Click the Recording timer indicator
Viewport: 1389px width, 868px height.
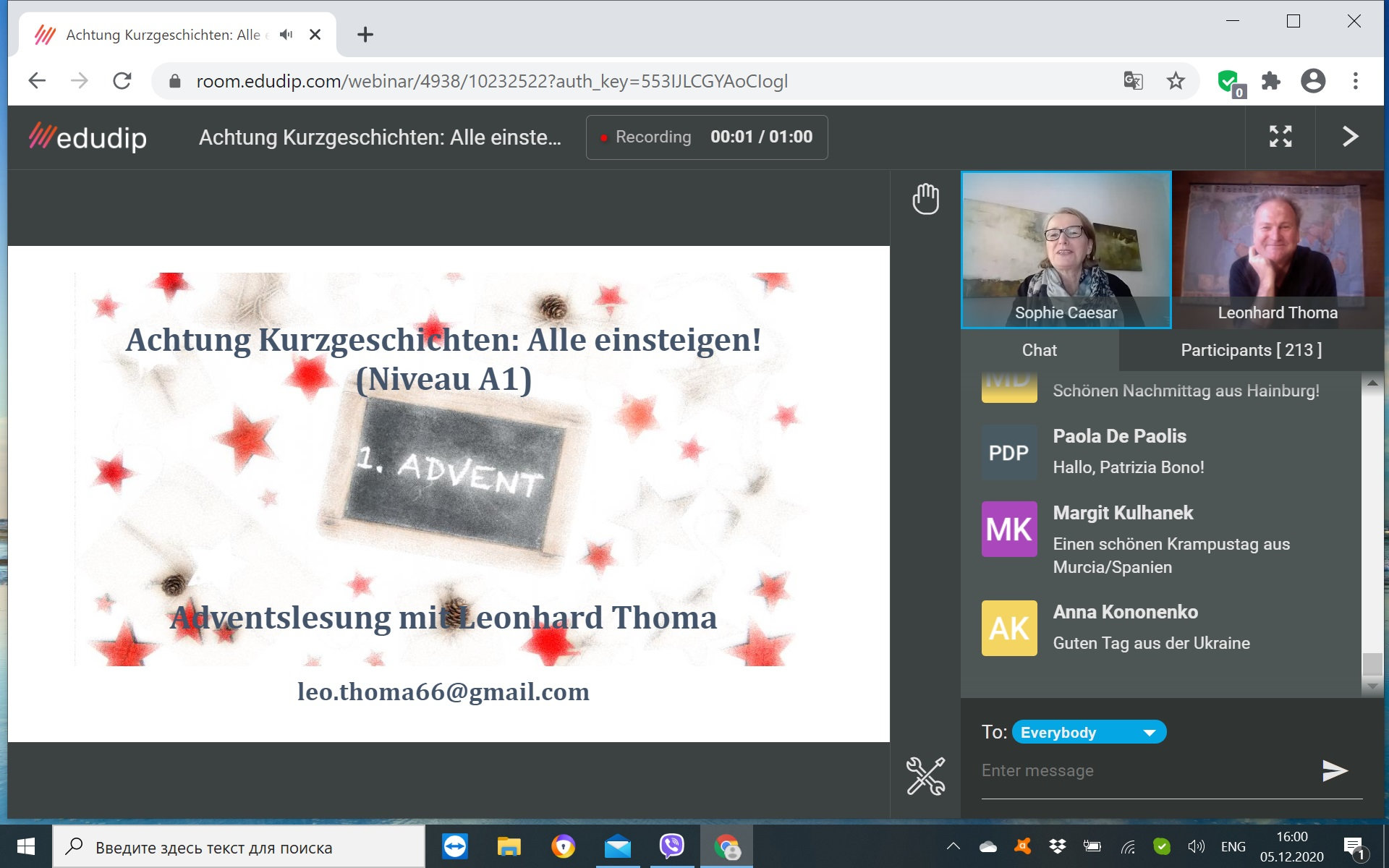[x=706, y=137]
